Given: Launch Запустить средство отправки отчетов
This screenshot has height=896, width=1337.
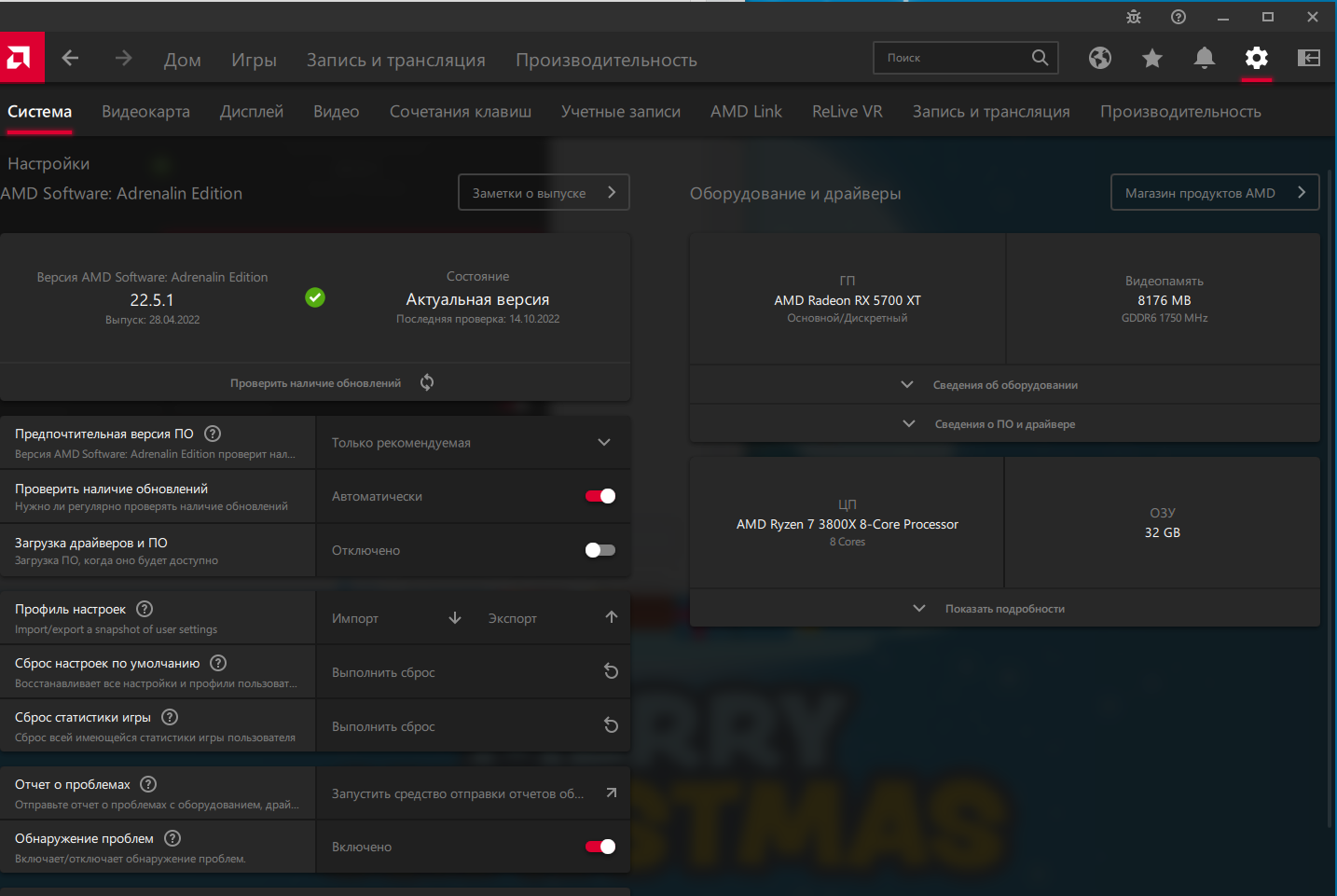Looking at the screenshot, I should (474, 793).
